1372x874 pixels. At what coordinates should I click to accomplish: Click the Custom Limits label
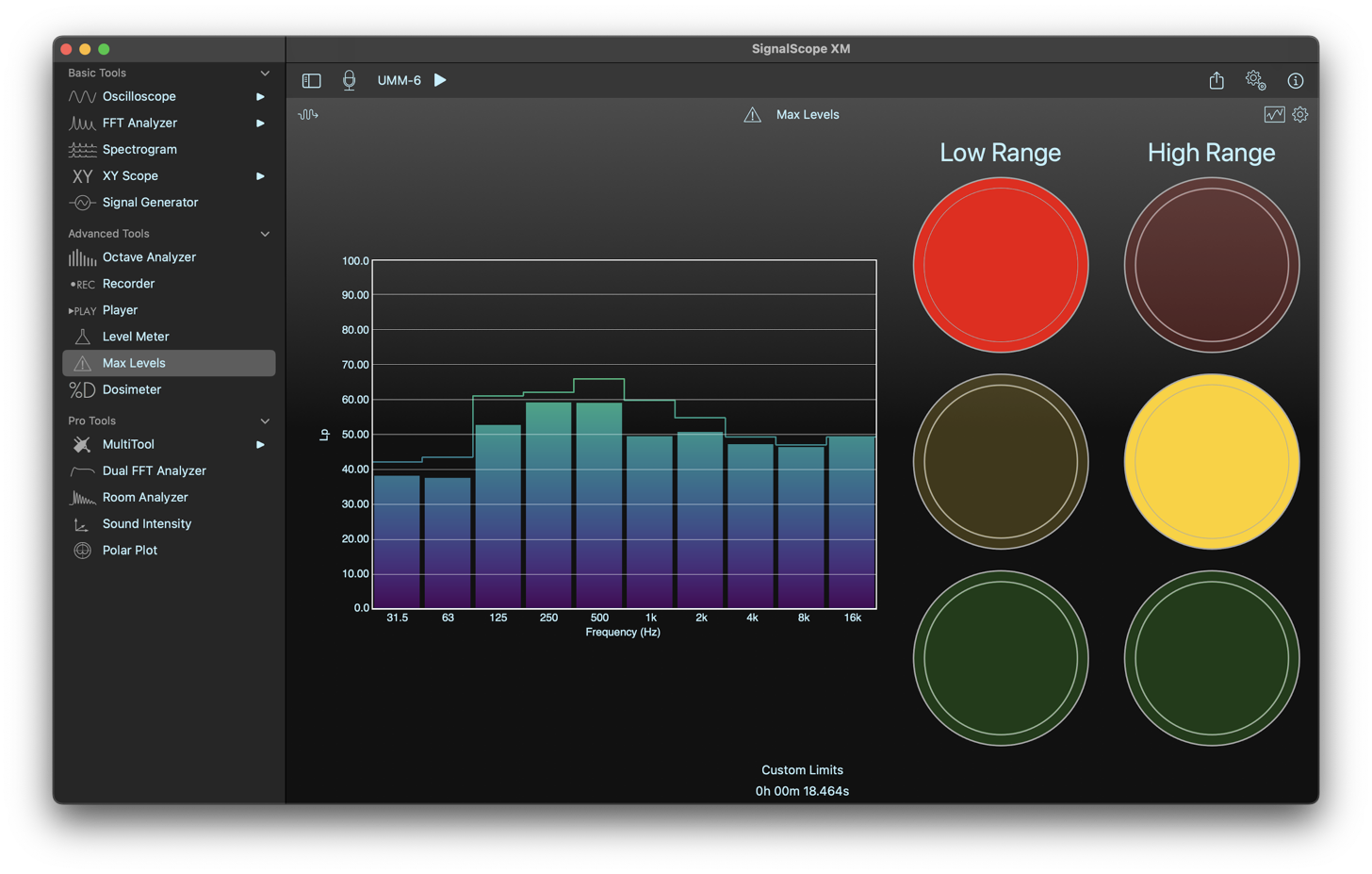point(802,770)
